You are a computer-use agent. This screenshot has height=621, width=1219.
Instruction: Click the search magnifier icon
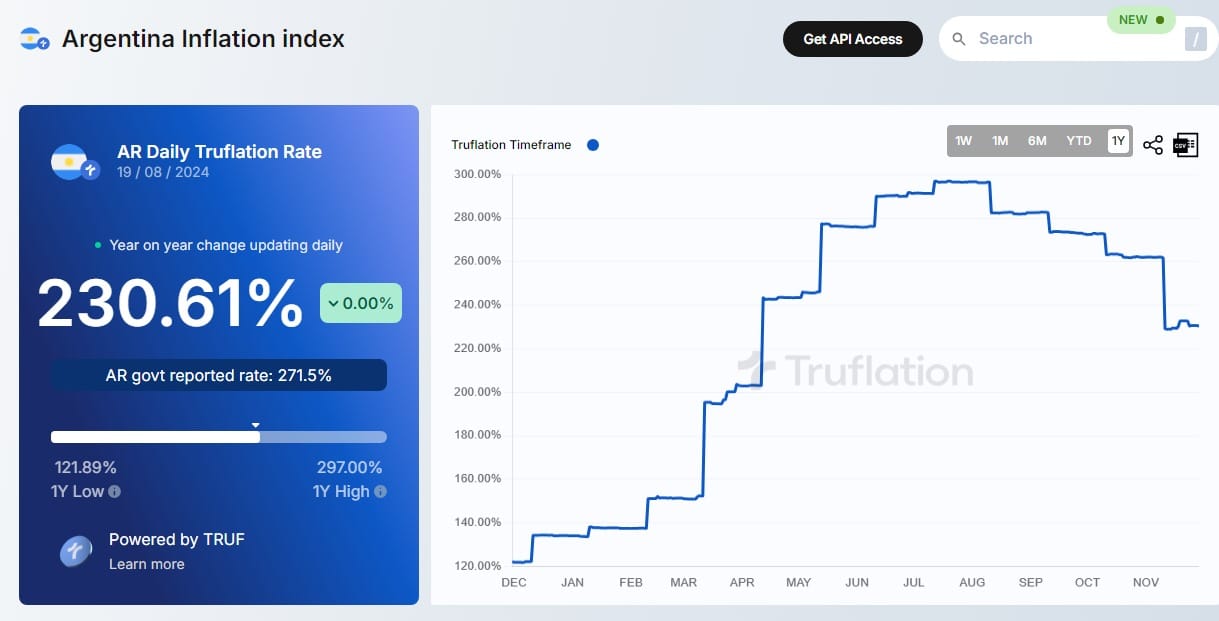pos(958,38)
